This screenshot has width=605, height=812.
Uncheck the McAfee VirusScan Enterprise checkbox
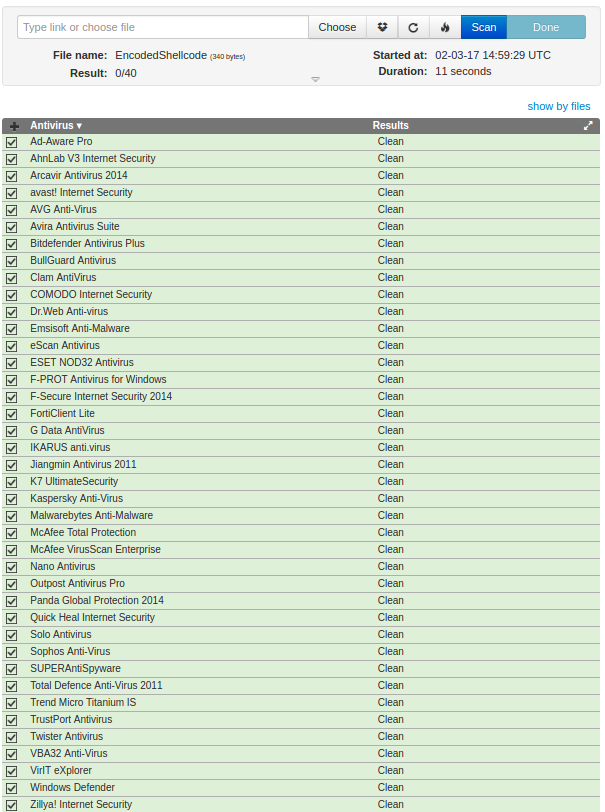(x=12, y=550)
